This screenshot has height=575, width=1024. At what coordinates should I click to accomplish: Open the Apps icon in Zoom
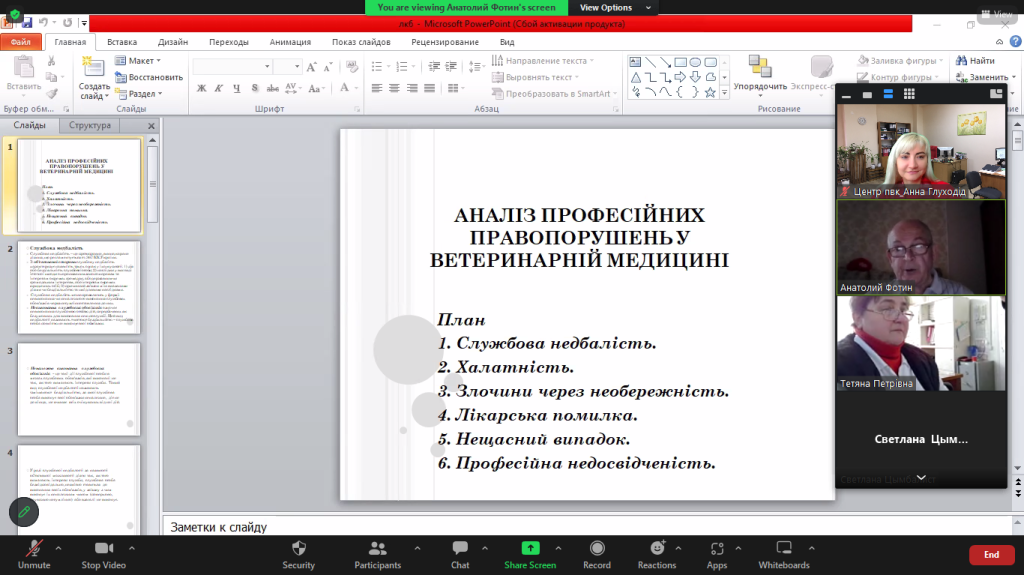pyautogui.click(x=716, y=549)
